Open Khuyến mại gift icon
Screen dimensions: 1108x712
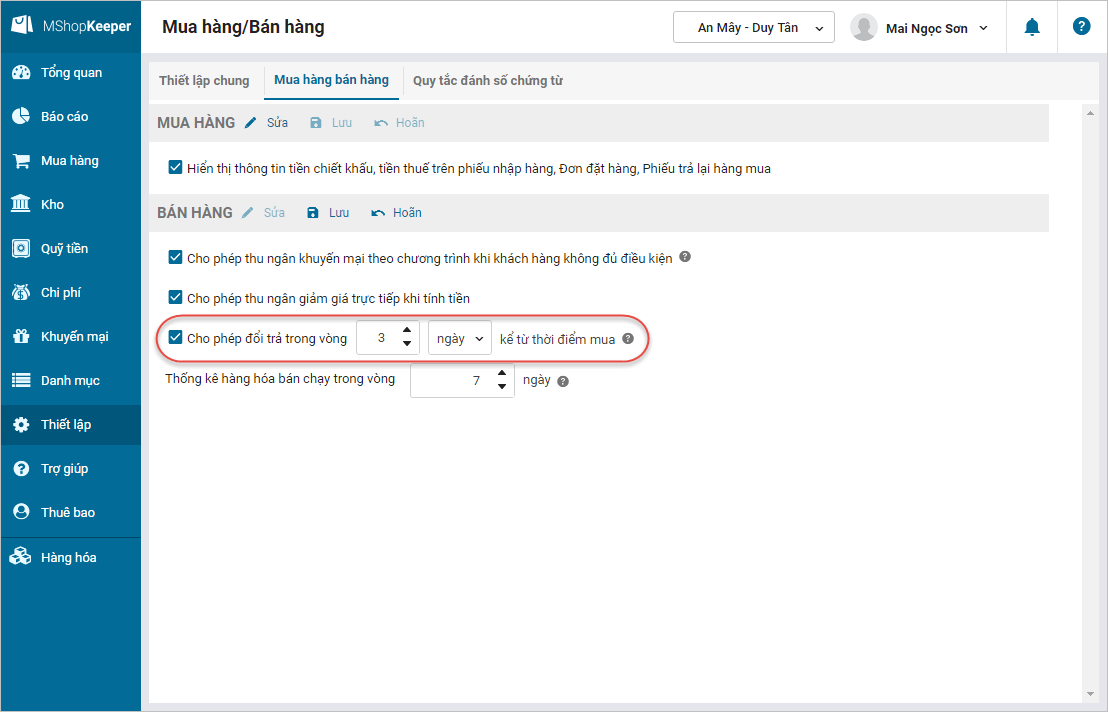21,336
